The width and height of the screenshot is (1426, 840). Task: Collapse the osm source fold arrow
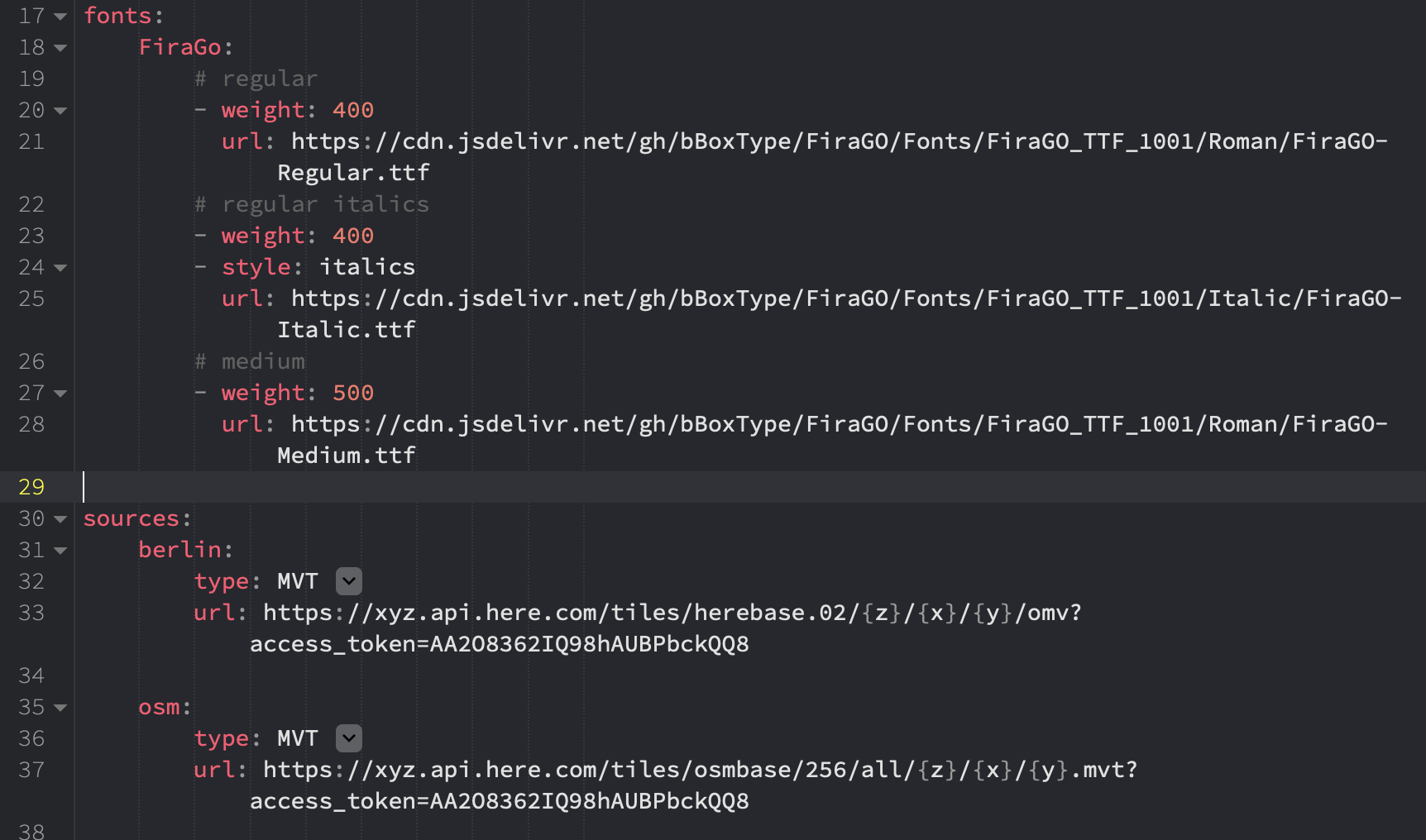60,708
